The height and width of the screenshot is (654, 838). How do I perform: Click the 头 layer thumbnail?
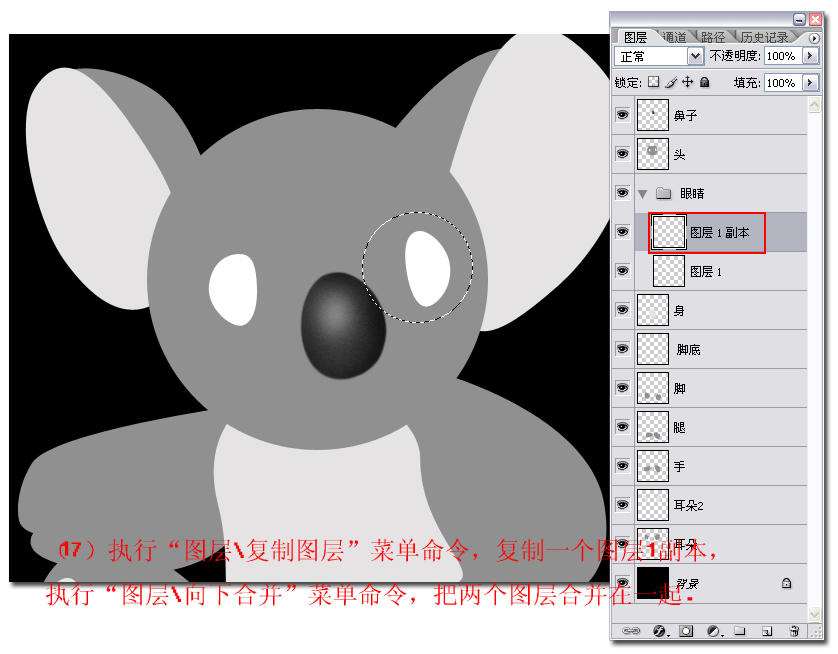pos(653,154)
